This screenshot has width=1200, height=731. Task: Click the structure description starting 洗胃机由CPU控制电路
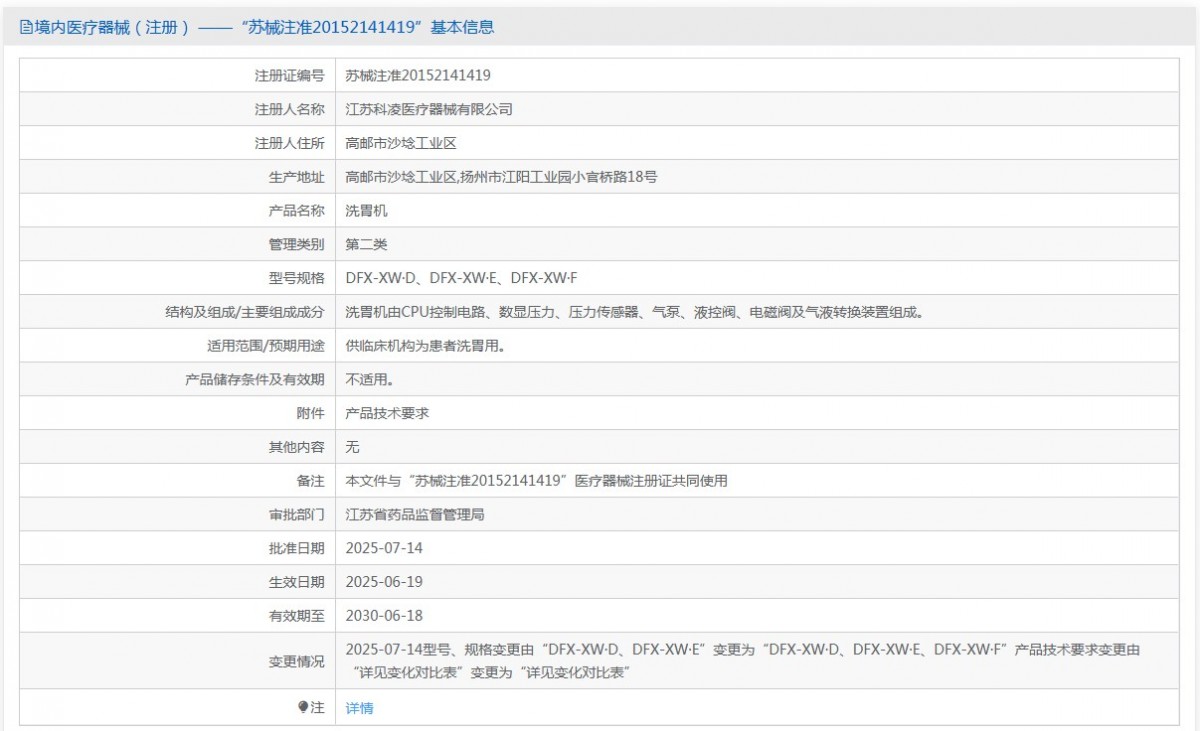[633, 312]
